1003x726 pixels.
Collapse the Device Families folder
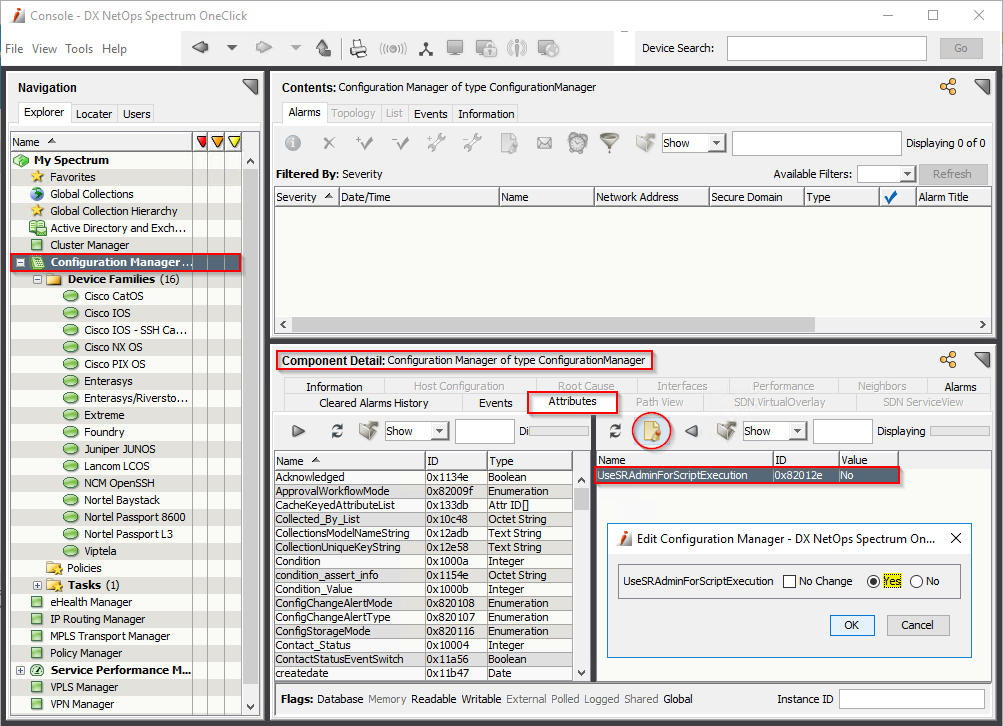[38, 280]
